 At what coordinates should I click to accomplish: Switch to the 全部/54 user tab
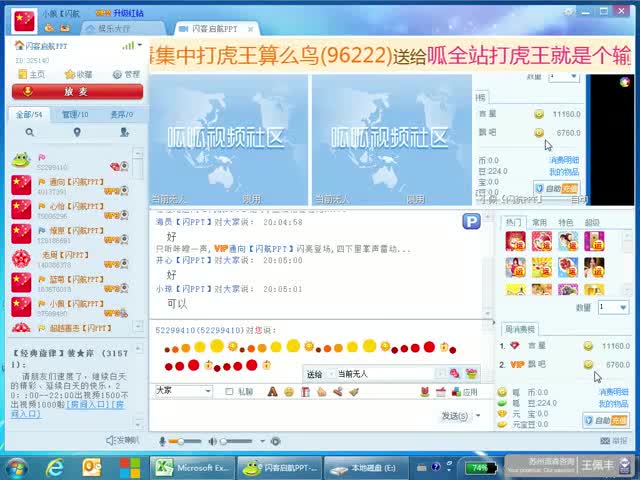29,115
